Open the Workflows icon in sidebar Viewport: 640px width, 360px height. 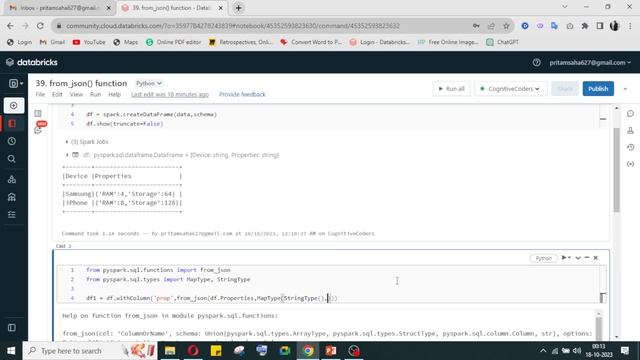(x=12, y=215)
